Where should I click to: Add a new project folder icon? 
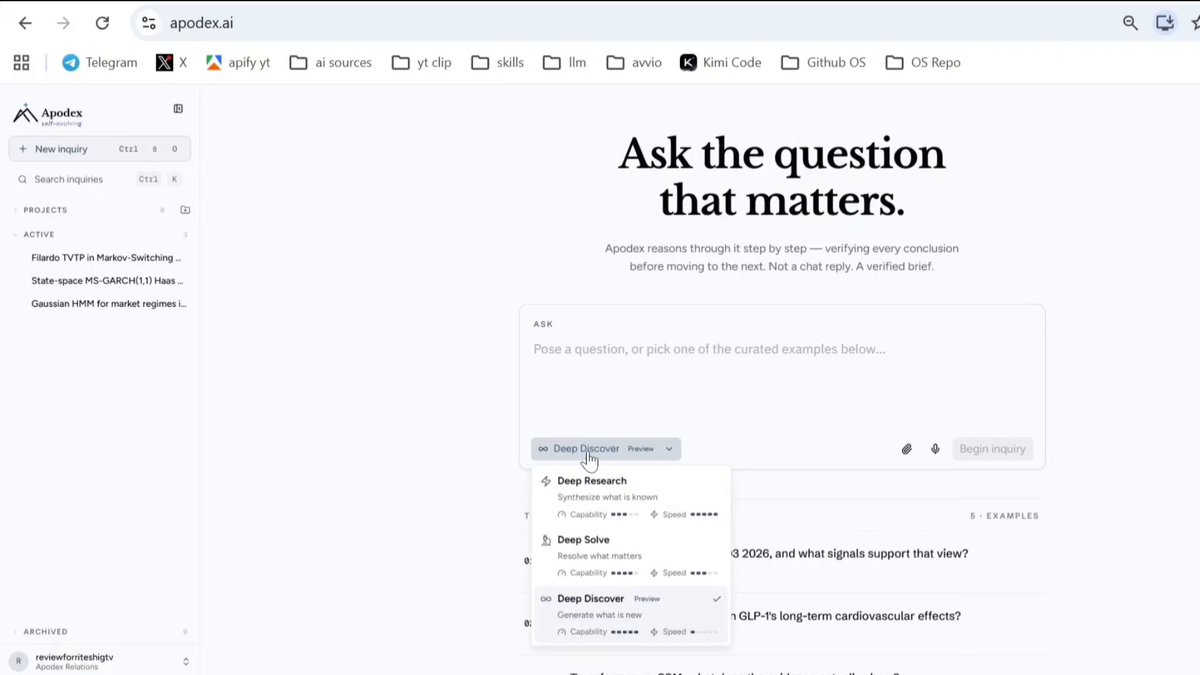tap(185, 210)
